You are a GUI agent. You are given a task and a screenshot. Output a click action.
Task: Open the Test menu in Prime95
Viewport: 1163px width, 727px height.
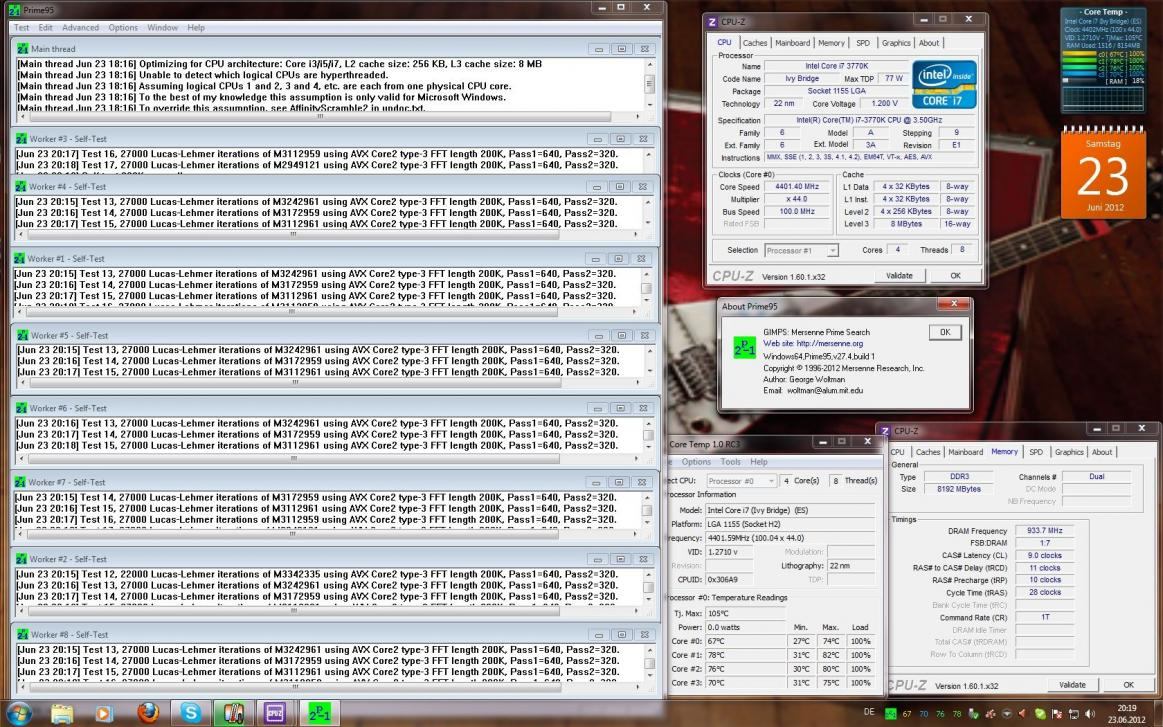pos(22,27)
